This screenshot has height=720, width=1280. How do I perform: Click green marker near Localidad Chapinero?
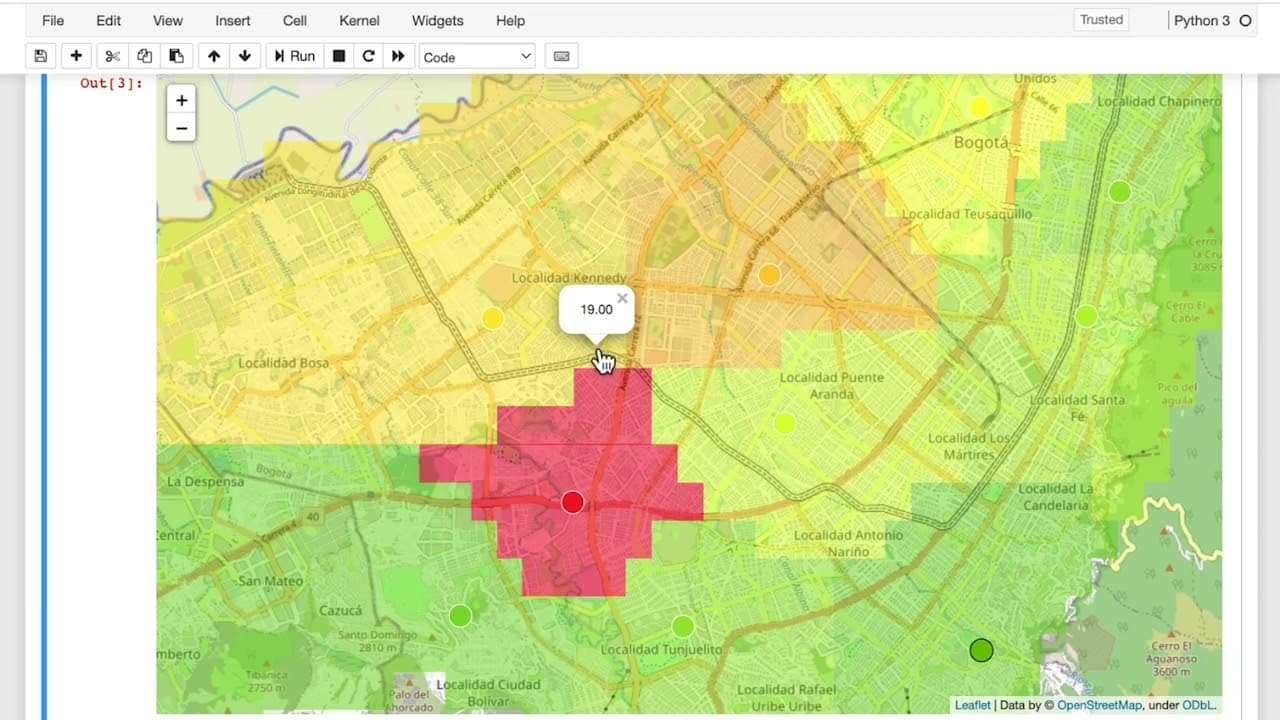[x=1120, y=191]
